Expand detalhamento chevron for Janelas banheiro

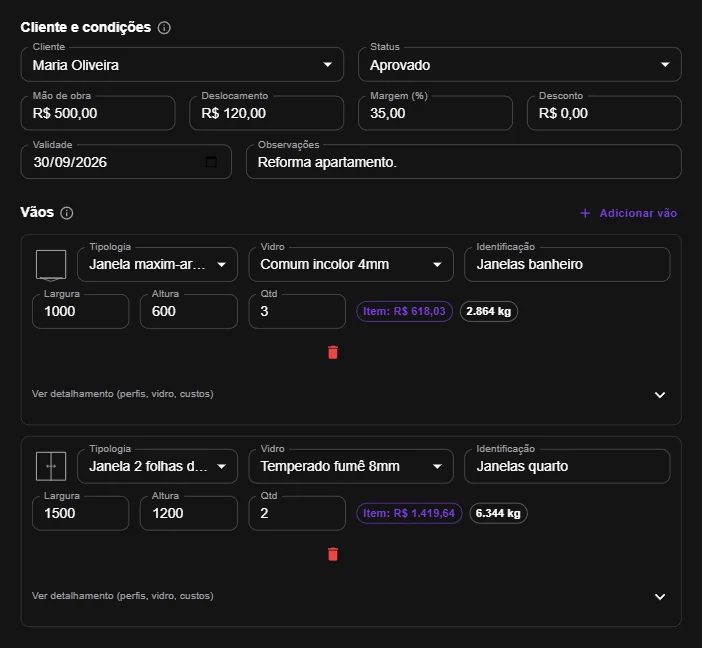click(x=659, y=395)
